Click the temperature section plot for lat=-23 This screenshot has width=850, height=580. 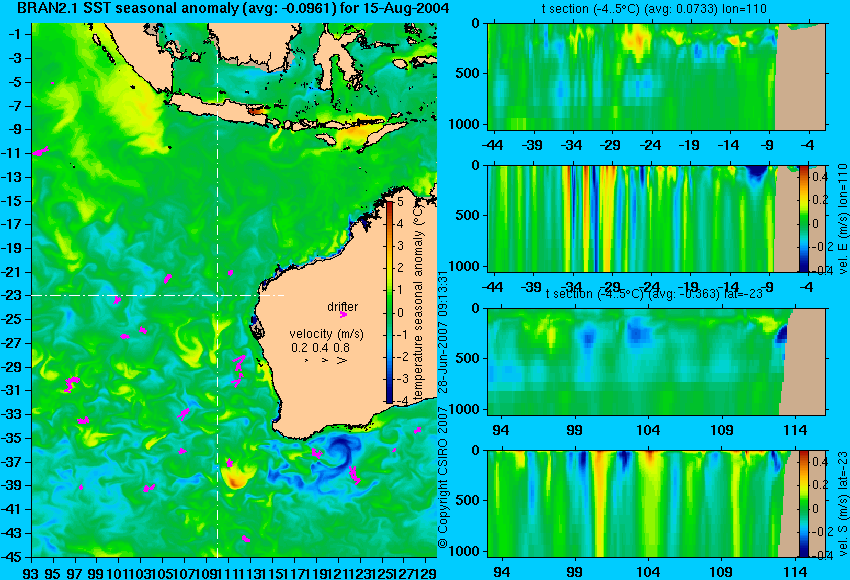click(x=656, y=362)
